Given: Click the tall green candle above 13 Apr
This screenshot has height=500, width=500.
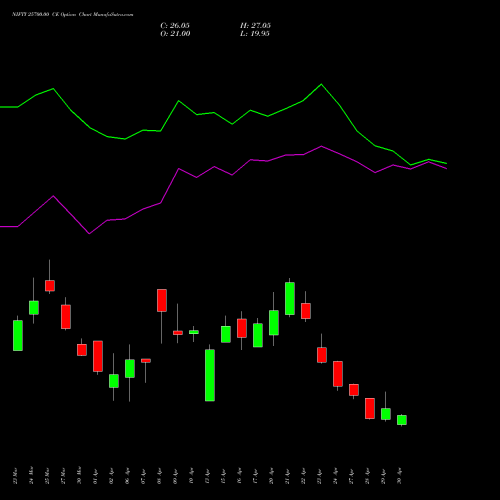Looking at the screenshot, I should click(210, 375).
